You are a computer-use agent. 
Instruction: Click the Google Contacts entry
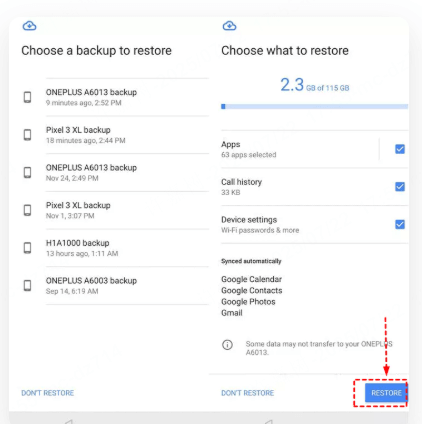pos(252,290)
